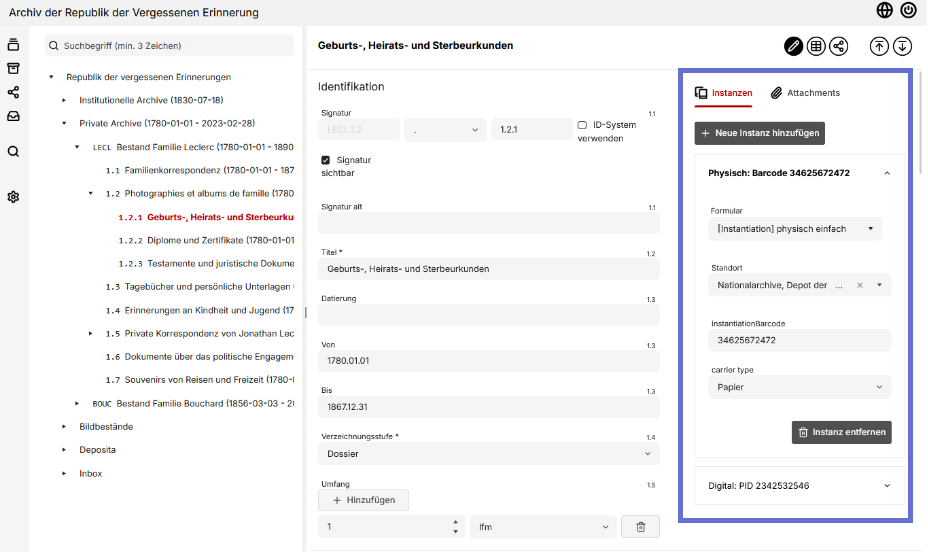The height and width of the screenshot is (552, 928).
Task: Open the Standort dropdown arrow
Action: click(x=879, y=285)
